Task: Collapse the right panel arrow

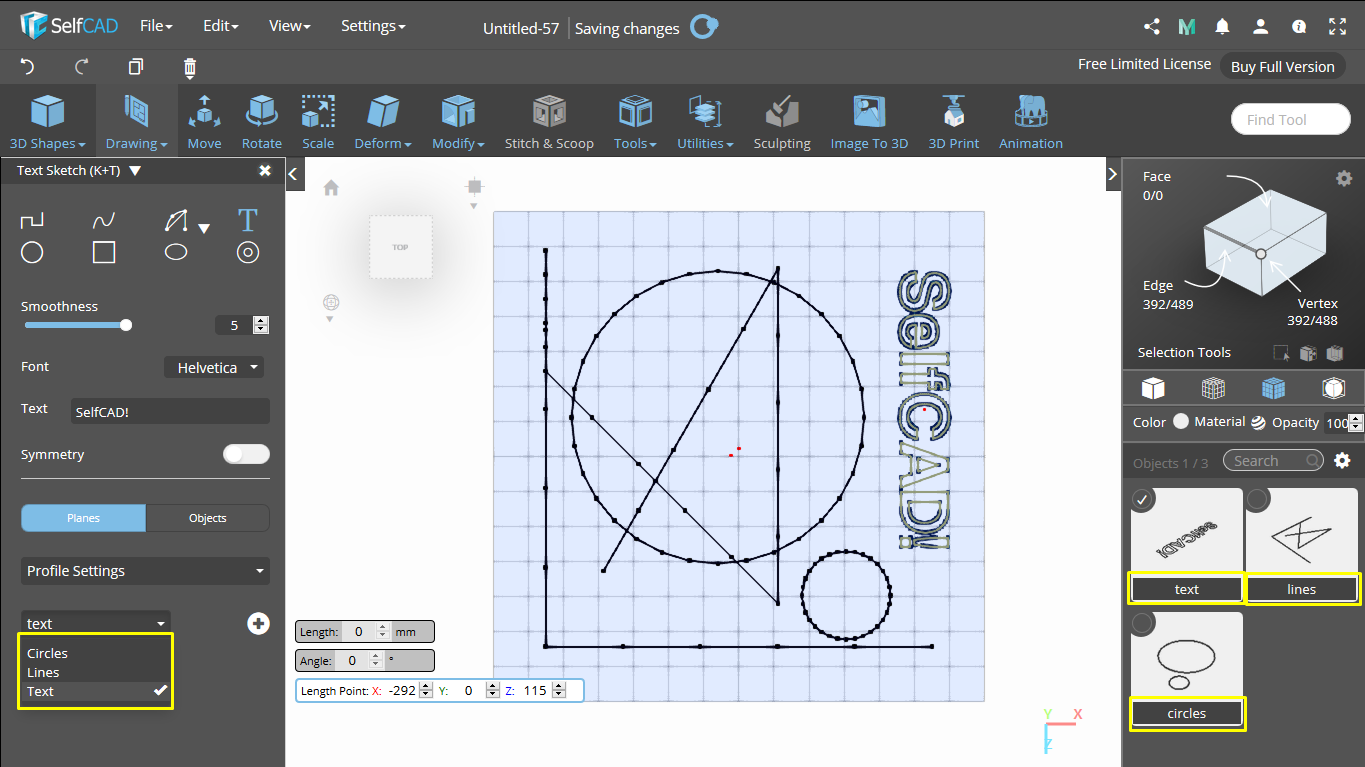Action: click(1113, 174)
